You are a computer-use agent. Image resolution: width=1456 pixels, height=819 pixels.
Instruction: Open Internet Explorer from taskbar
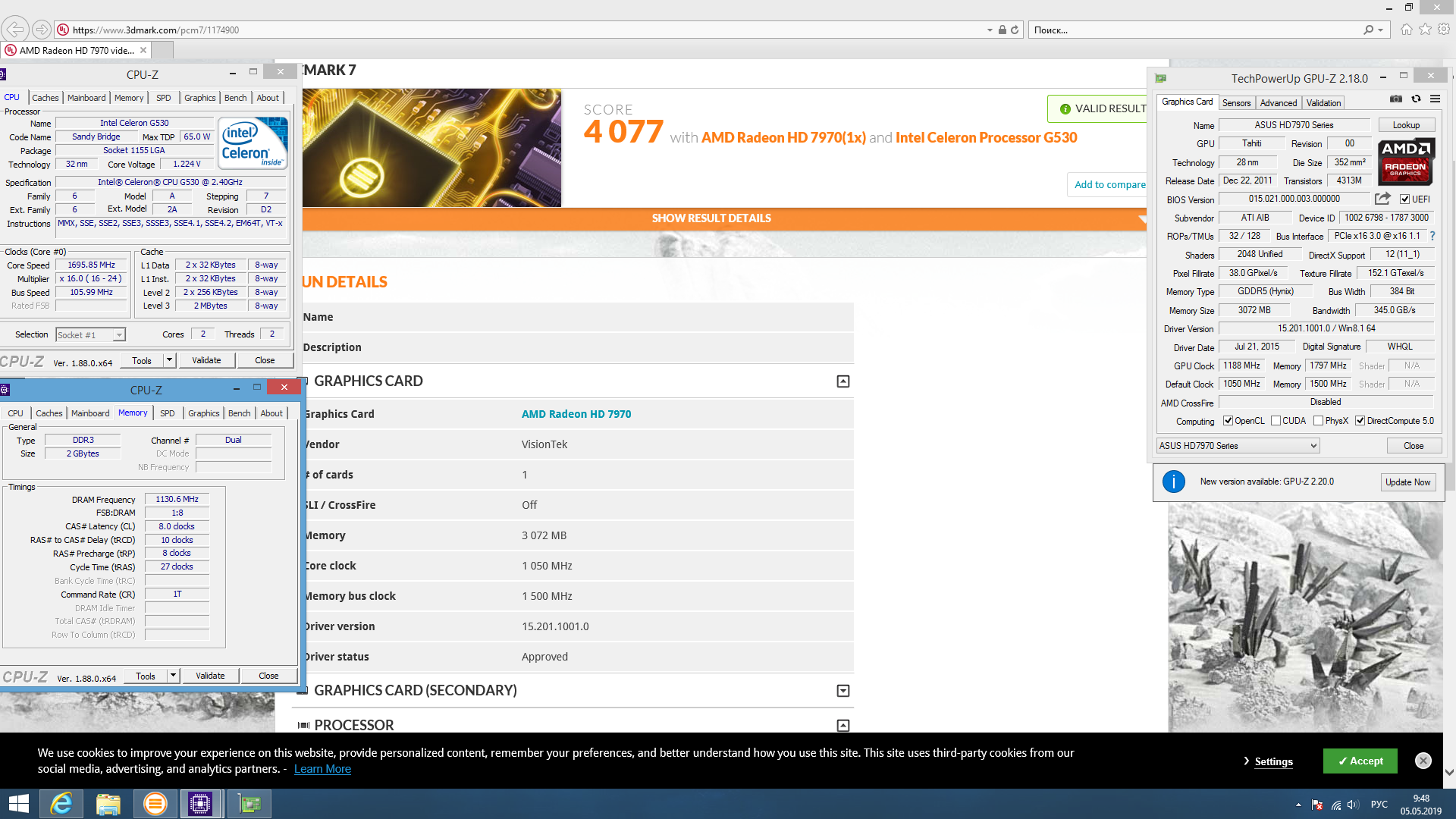61,804
